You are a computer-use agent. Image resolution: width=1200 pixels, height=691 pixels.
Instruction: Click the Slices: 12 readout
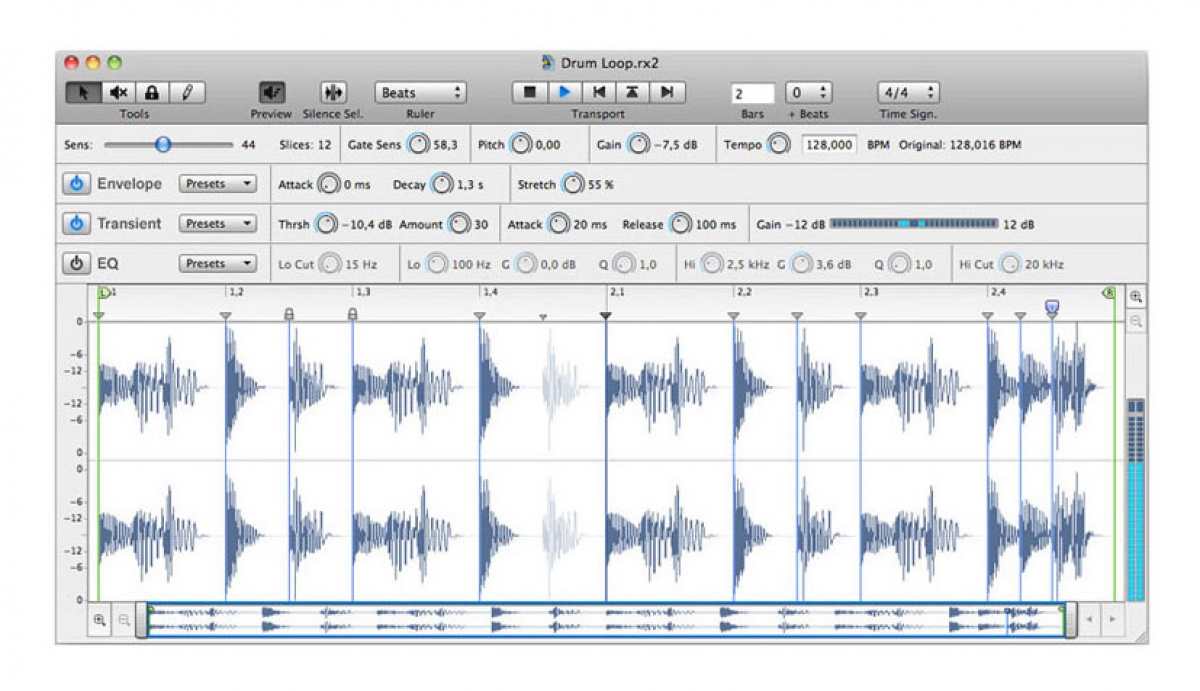pos(305,145)
